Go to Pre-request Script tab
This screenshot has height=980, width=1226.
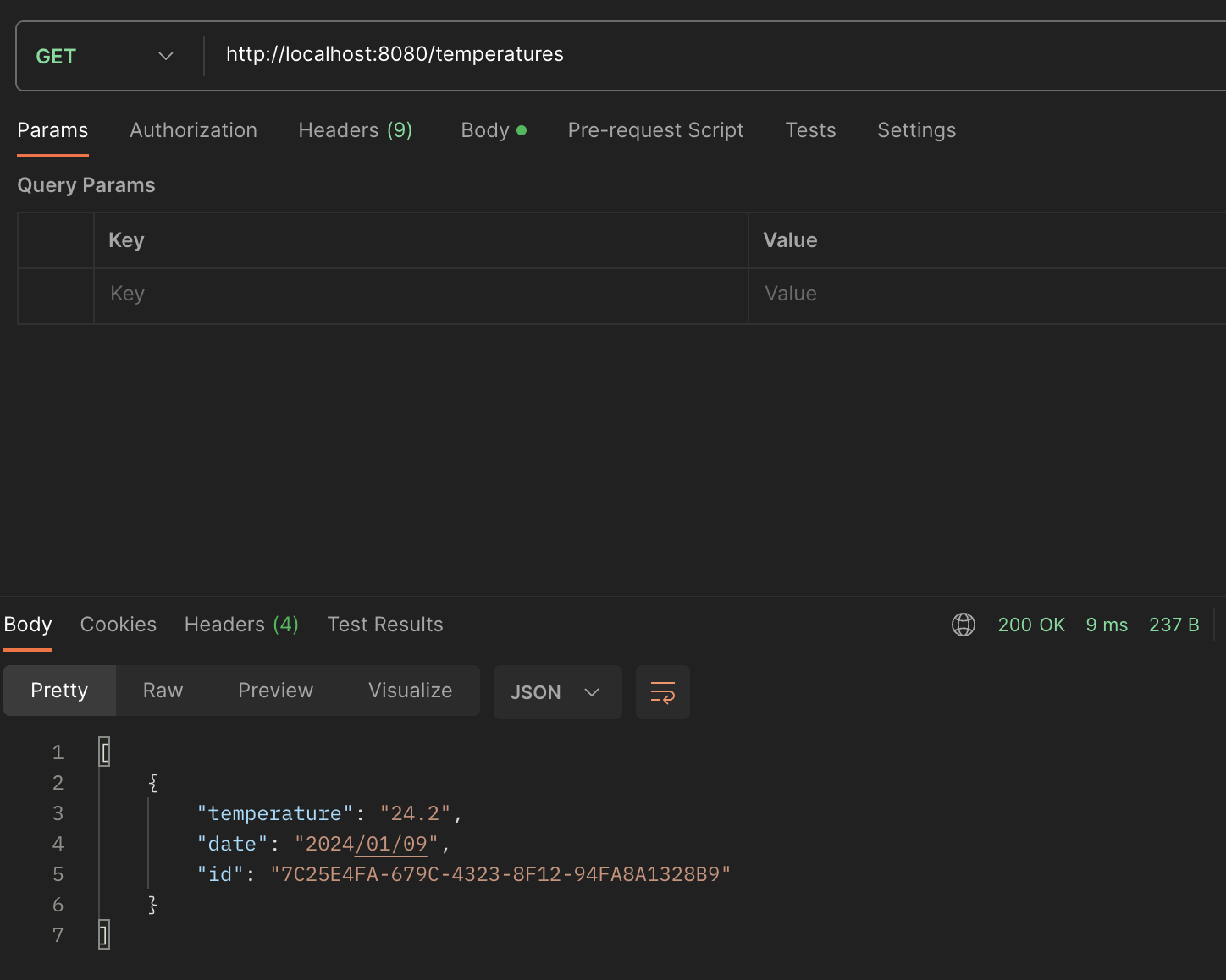click(655, 130)
